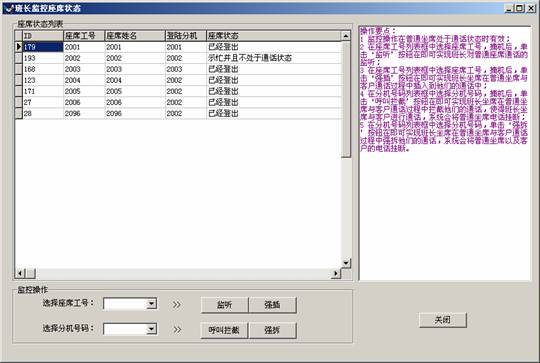Sort by the ID column header

(43, 36)
